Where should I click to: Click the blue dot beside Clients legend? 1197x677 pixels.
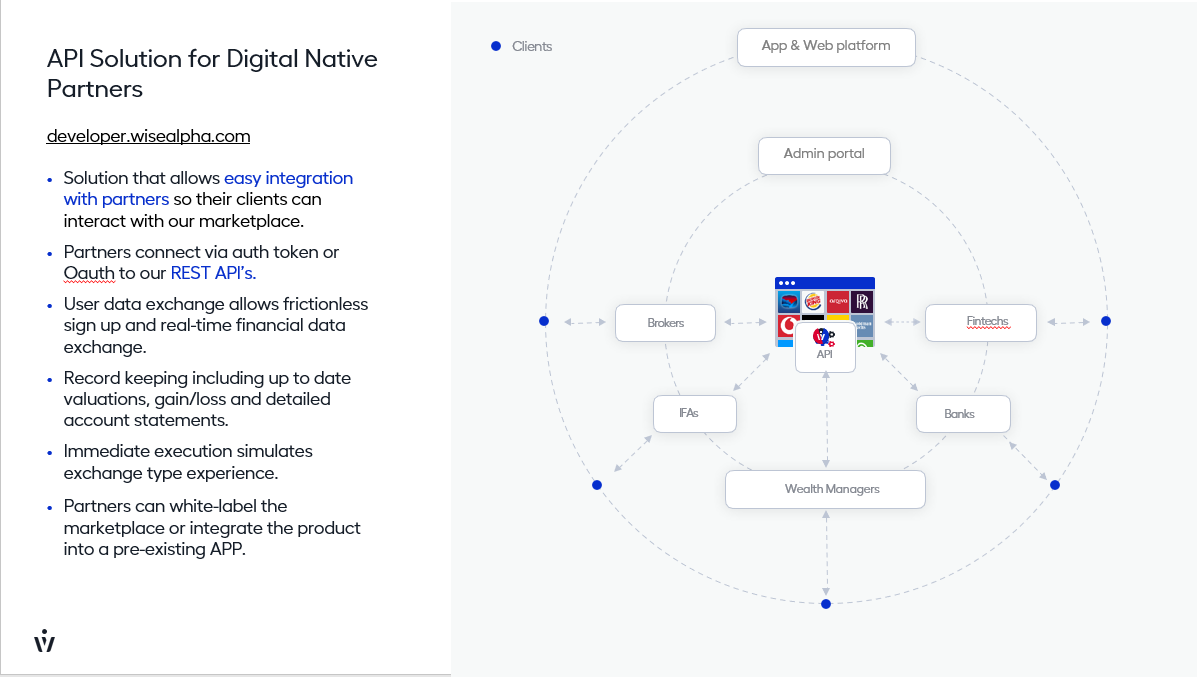pyautogui.click(x=496, y=46)
